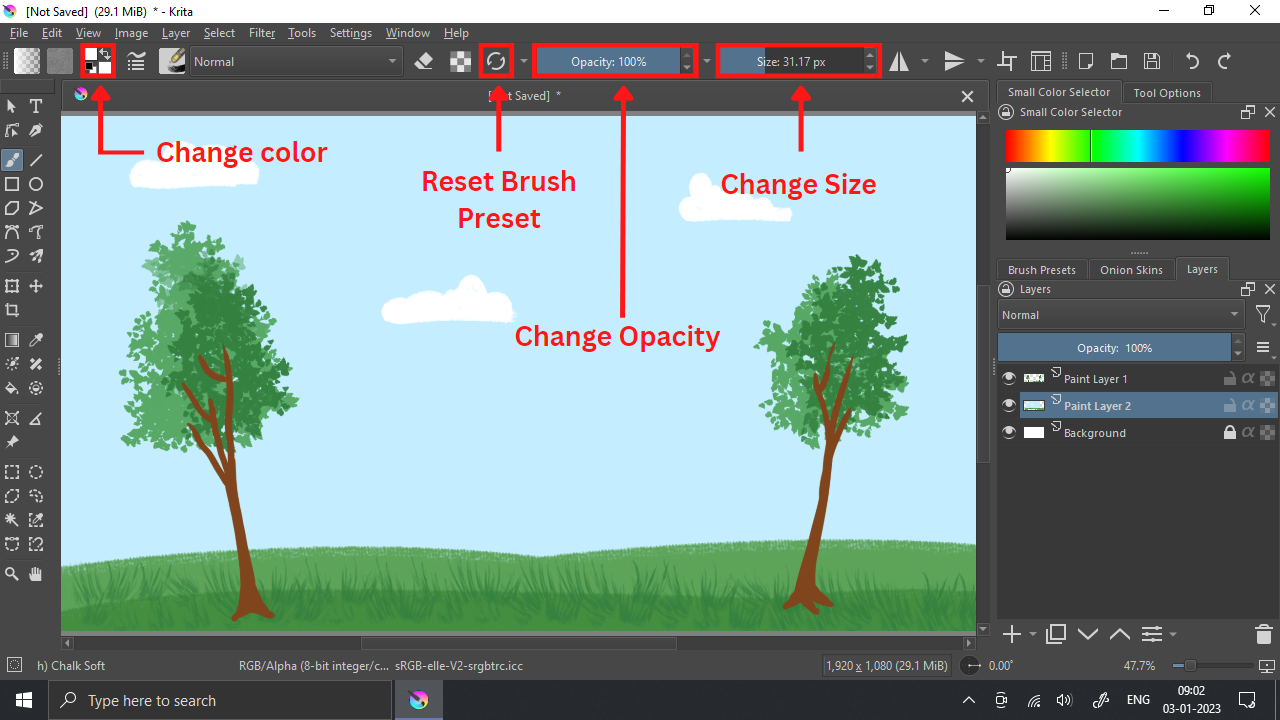Activate the Crop tool in toolbox
The width and height of the screenshot is (1280, 720).
pyautogui.click(x=12, y=310)
